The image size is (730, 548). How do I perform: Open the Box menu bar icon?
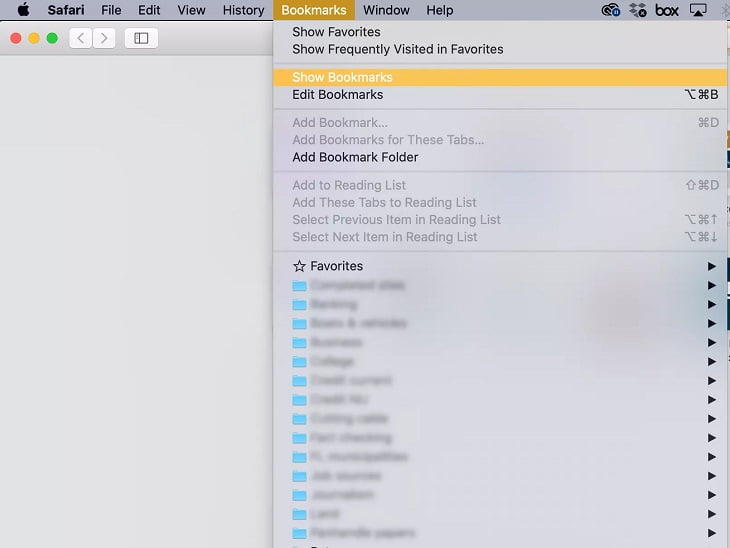[x=666, y=10]
